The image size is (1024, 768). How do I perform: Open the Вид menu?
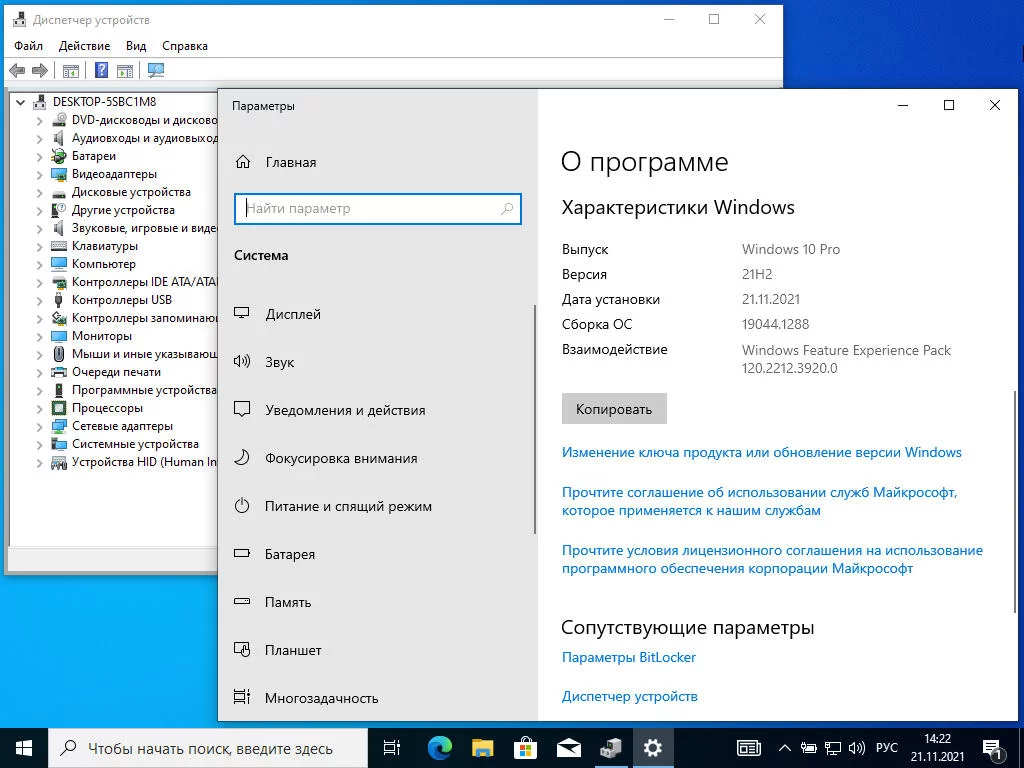[136, 46]
